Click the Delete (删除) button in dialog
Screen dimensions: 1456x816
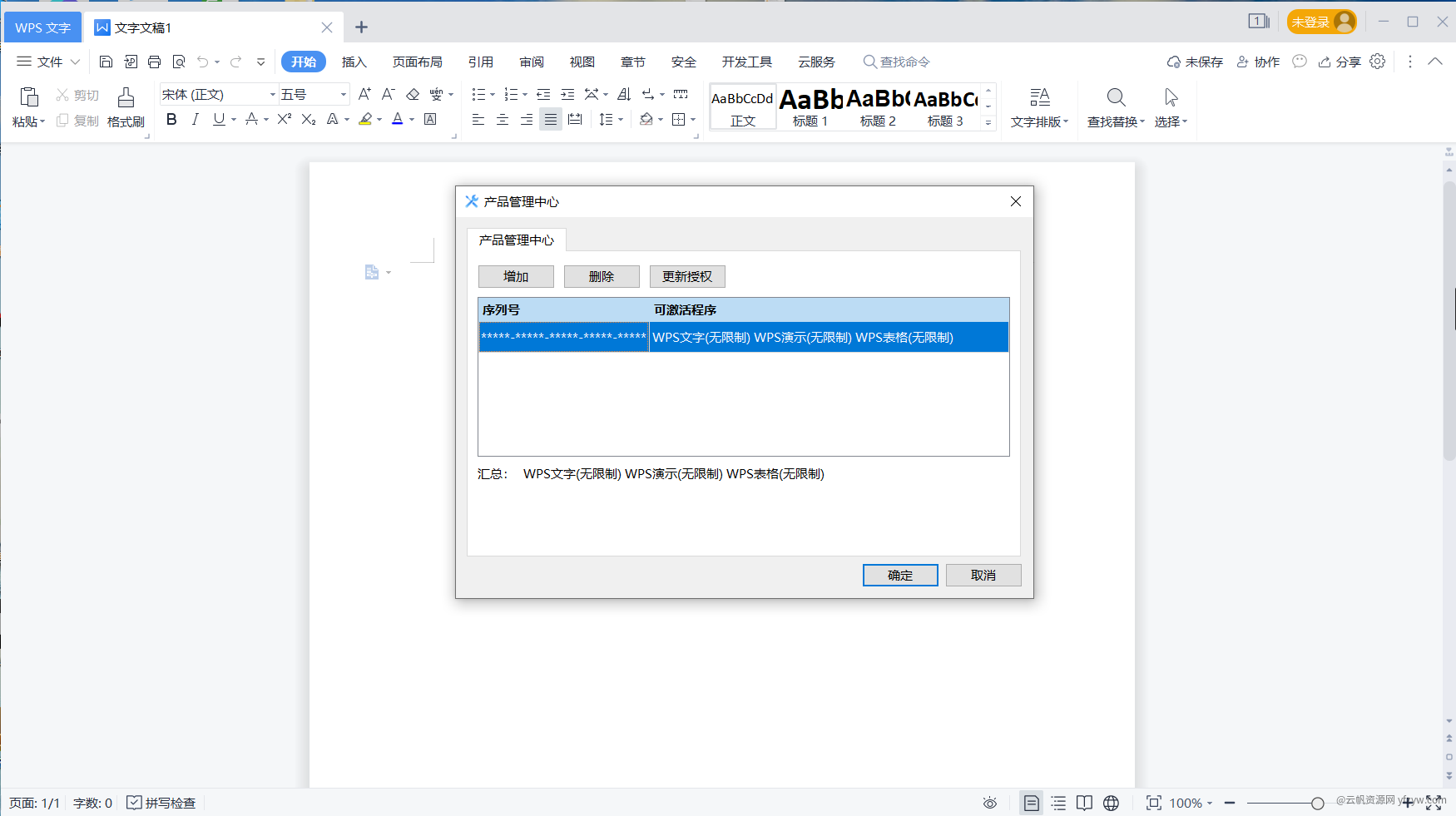[602, 276]
